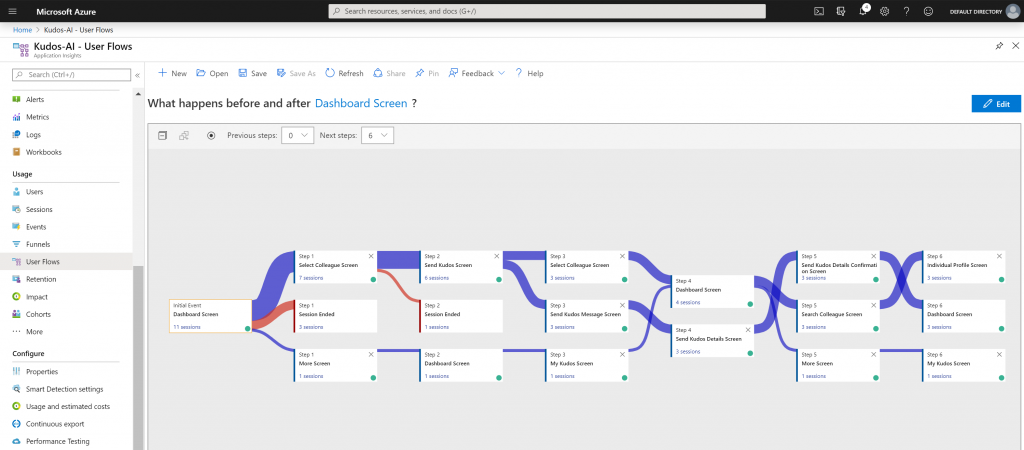Save the user flow
Image resolution: width=1024 pixels, height=450 pixels.
(x=252, y=73)
